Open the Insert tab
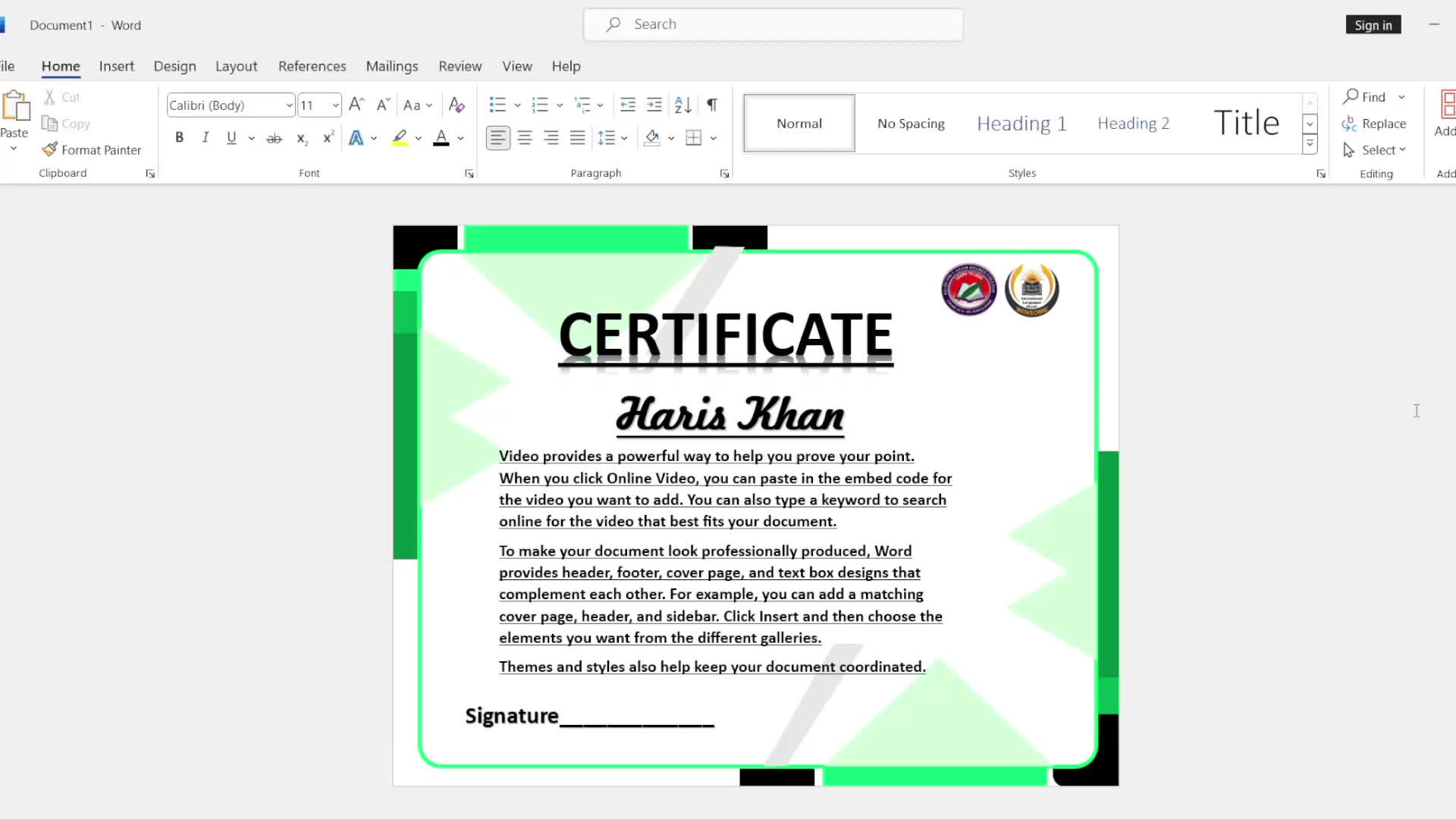 [116, 66]
